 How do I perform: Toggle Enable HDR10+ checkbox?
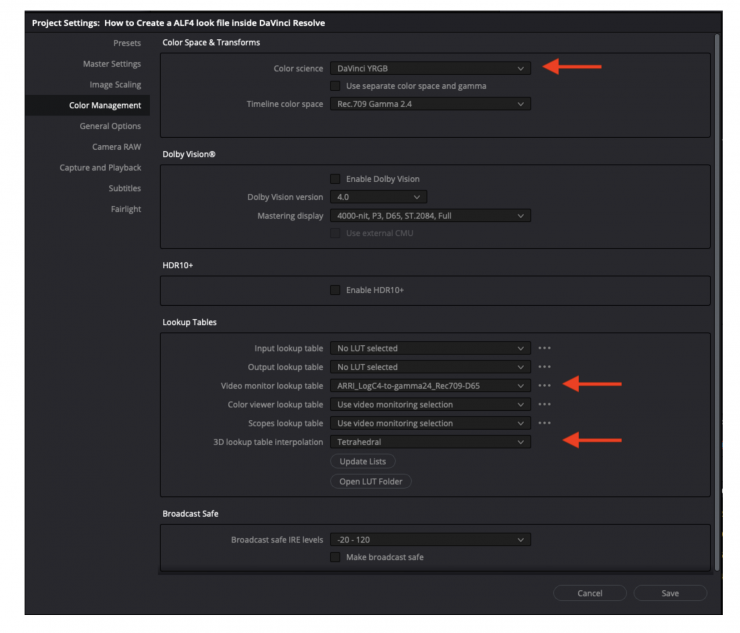pyautogui.click(x=336, y=290)
